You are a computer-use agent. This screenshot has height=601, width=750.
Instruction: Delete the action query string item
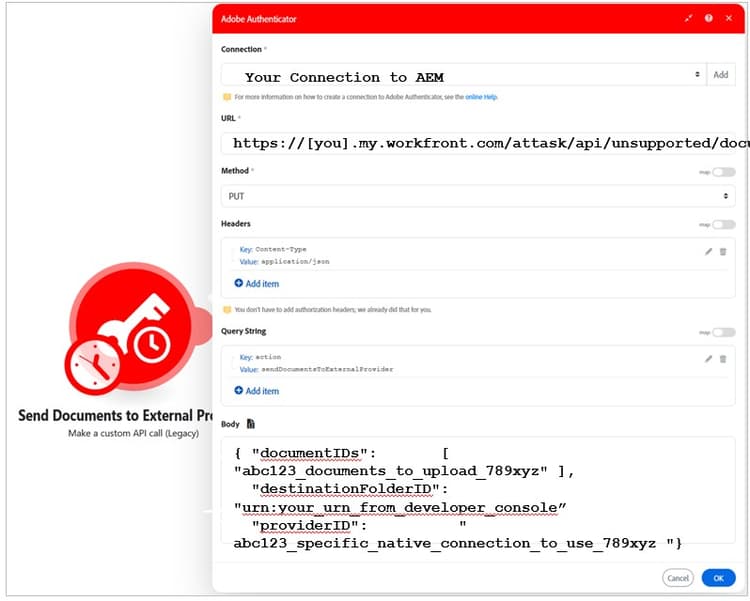click(723, 359)
